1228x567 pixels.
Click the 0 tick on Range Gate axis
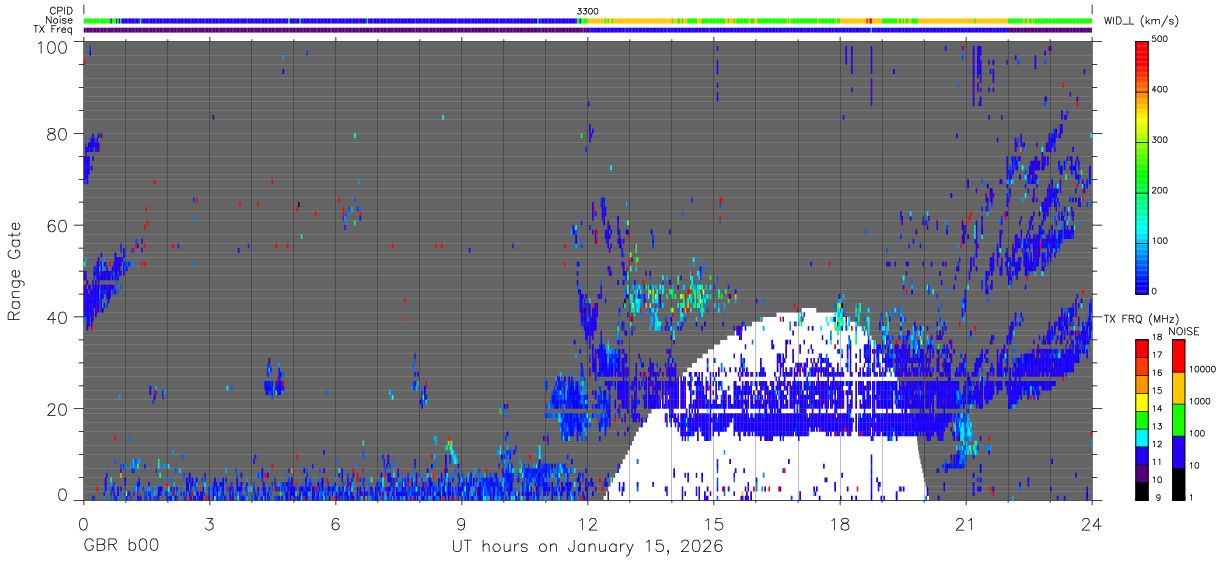coord(63,494)
